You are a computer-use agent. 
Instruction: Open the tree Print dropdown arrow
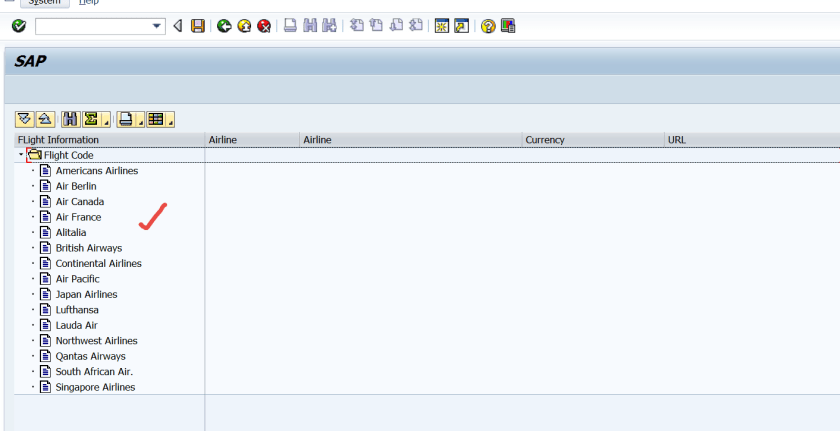coord(140,119)
